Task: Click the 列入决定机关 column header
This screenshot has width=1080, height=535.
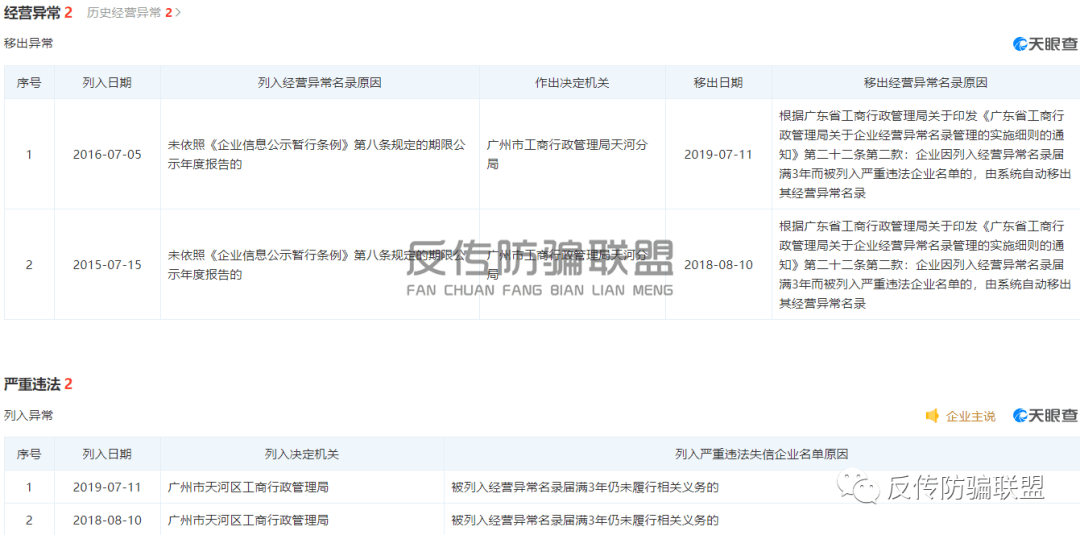Action: pos(302,454)
